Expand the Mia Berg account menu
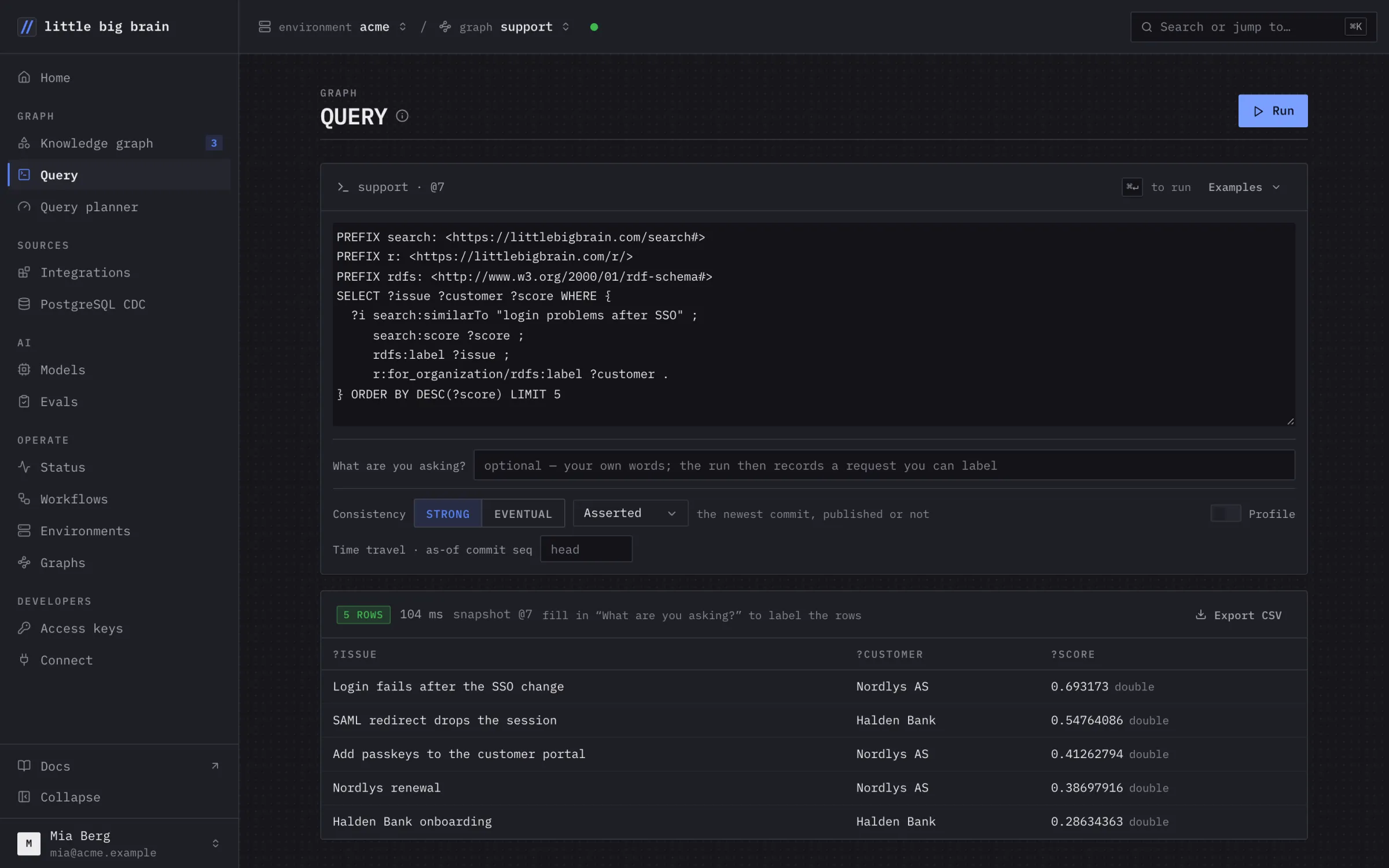The image size is (1389, 868). (x=119, y=843)
